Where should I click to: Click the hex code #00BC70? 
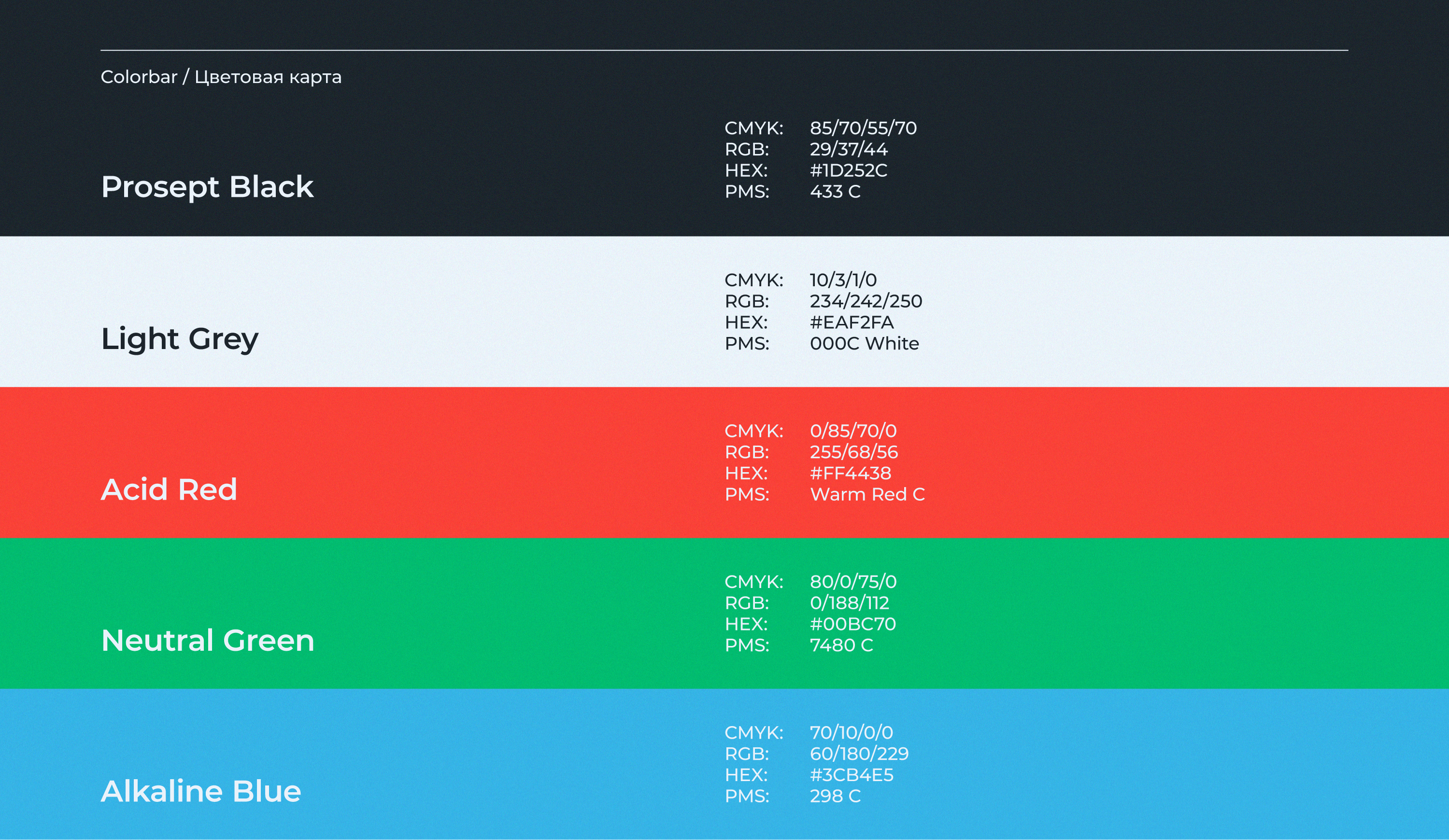tap(852, 624)
